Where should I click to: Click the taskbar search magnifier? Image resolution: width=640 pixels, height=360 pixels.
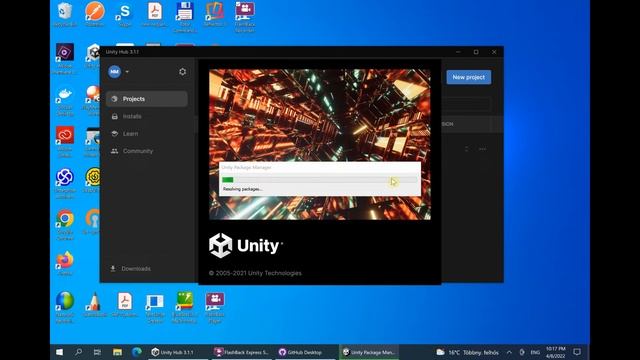(x=78, y=352)
